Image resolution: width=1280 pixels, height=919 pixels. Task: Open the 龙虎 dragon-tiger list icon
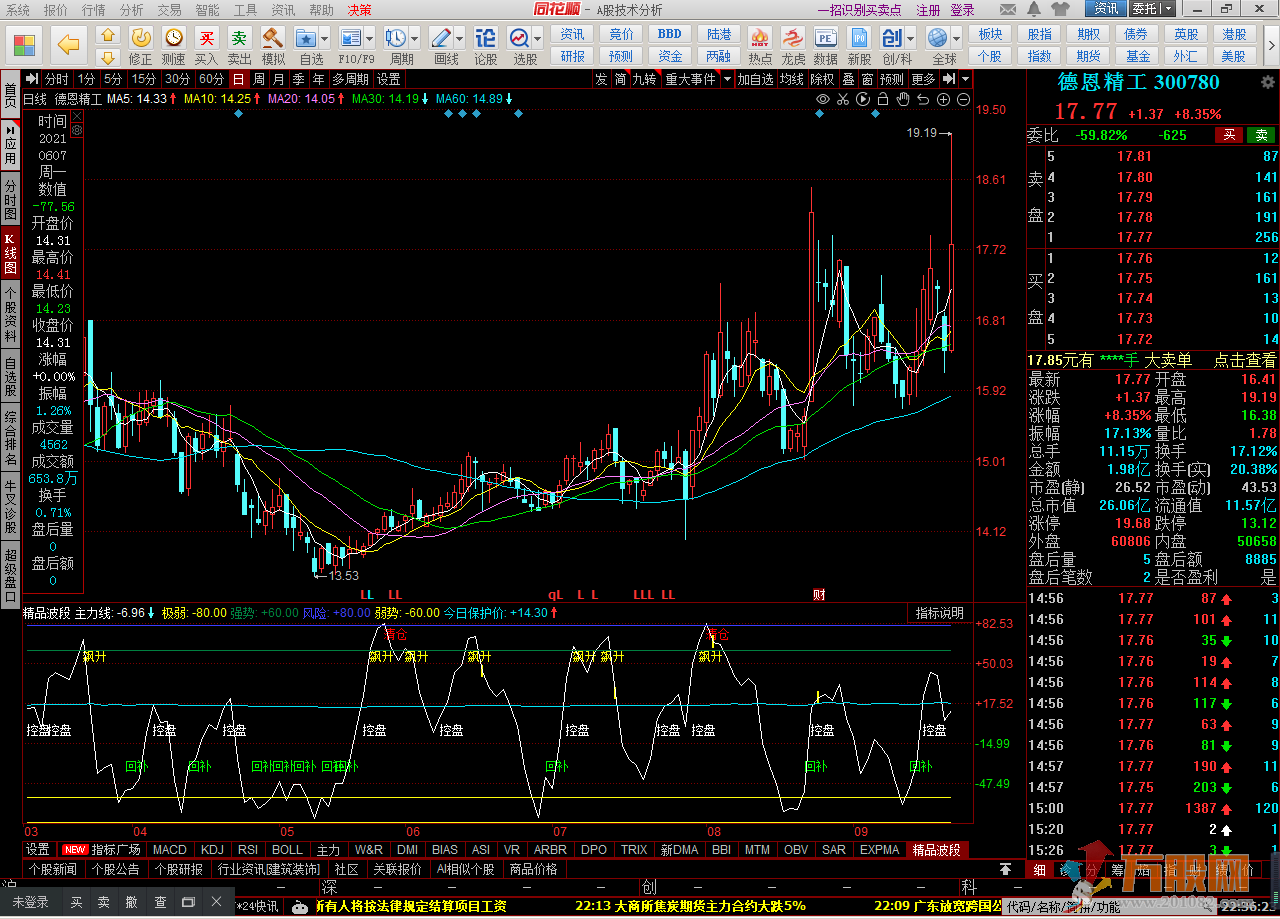793,38
